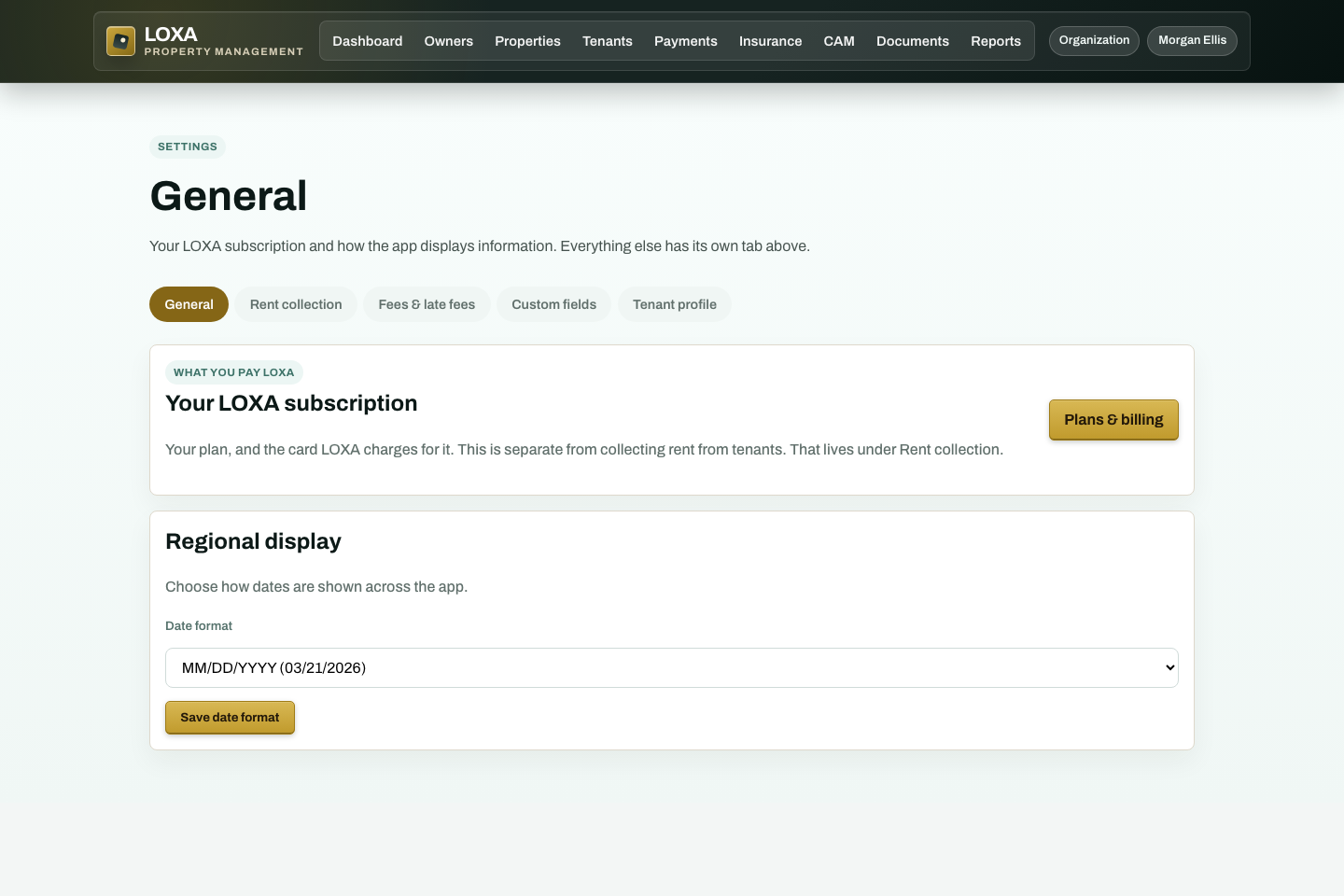Open Properties in the navigation bar
The image size is (1344, 896).
click(x=528, y=41)
